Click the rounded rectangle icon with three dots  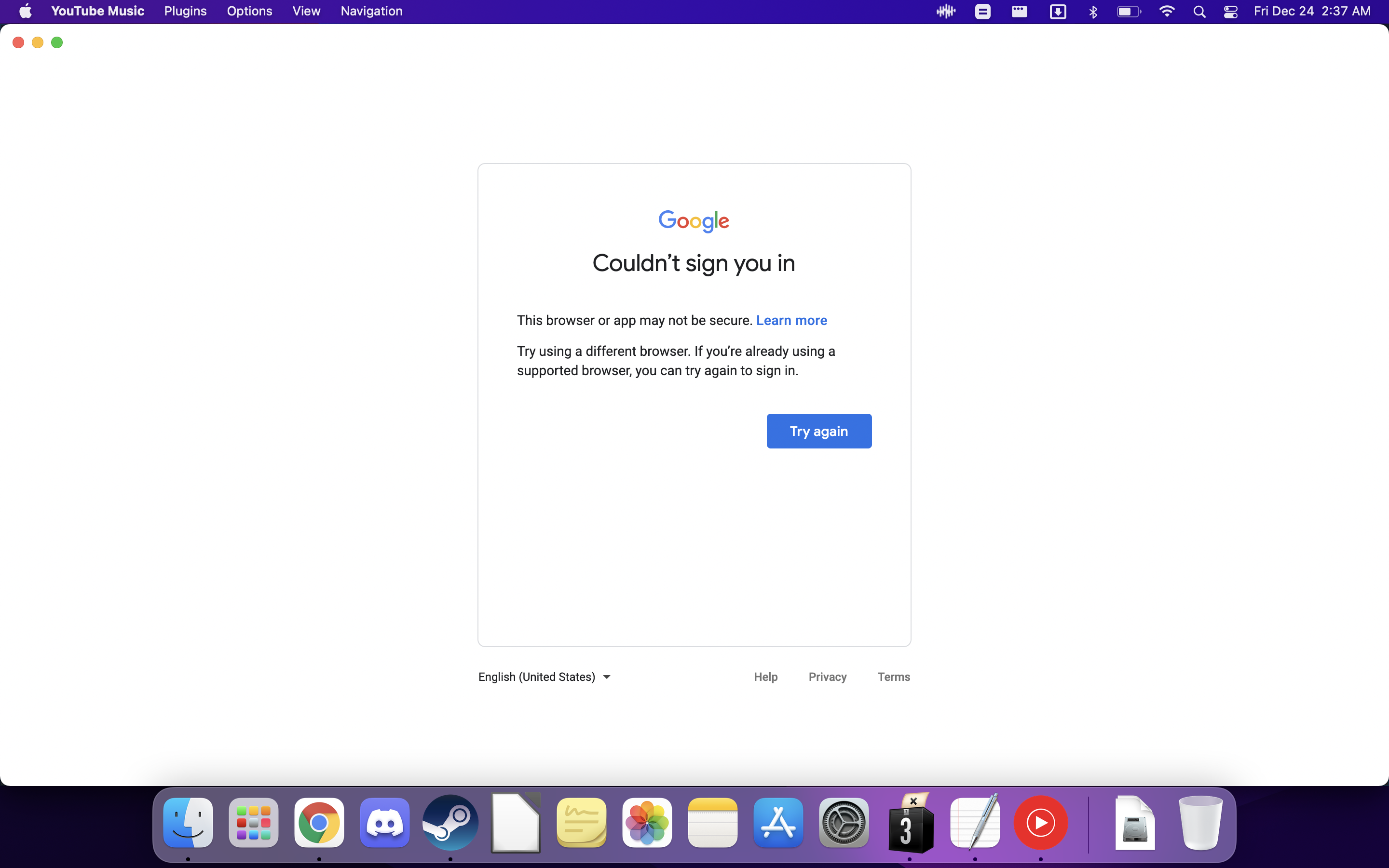coord(1020,11)
